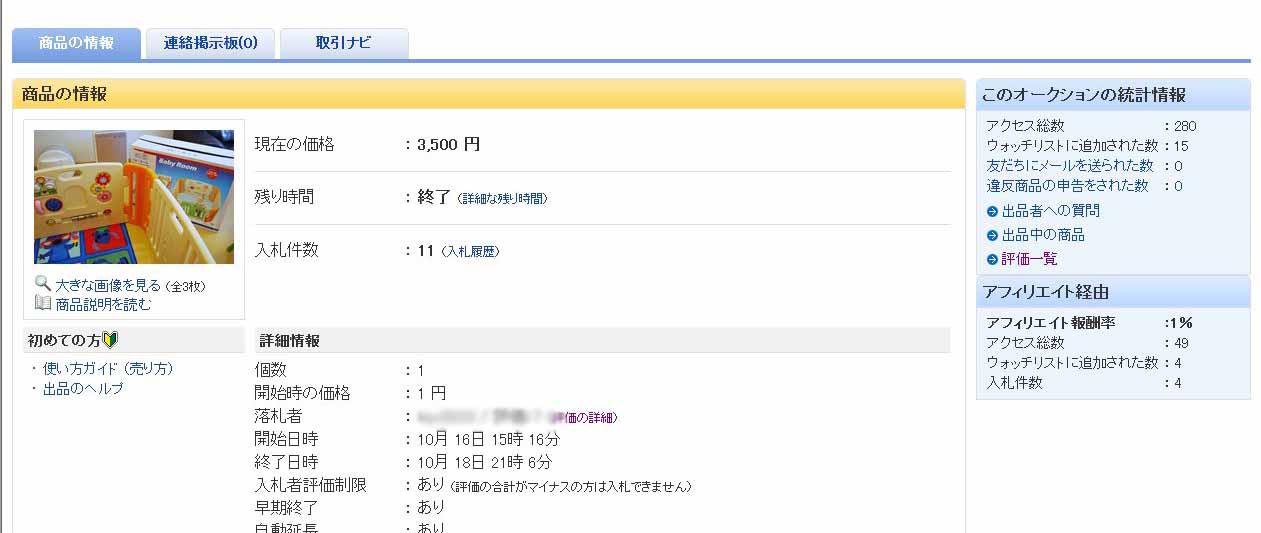Select the 取引ナビ tab
Screen dimensions: 1261x533
[x=343, y=43]
